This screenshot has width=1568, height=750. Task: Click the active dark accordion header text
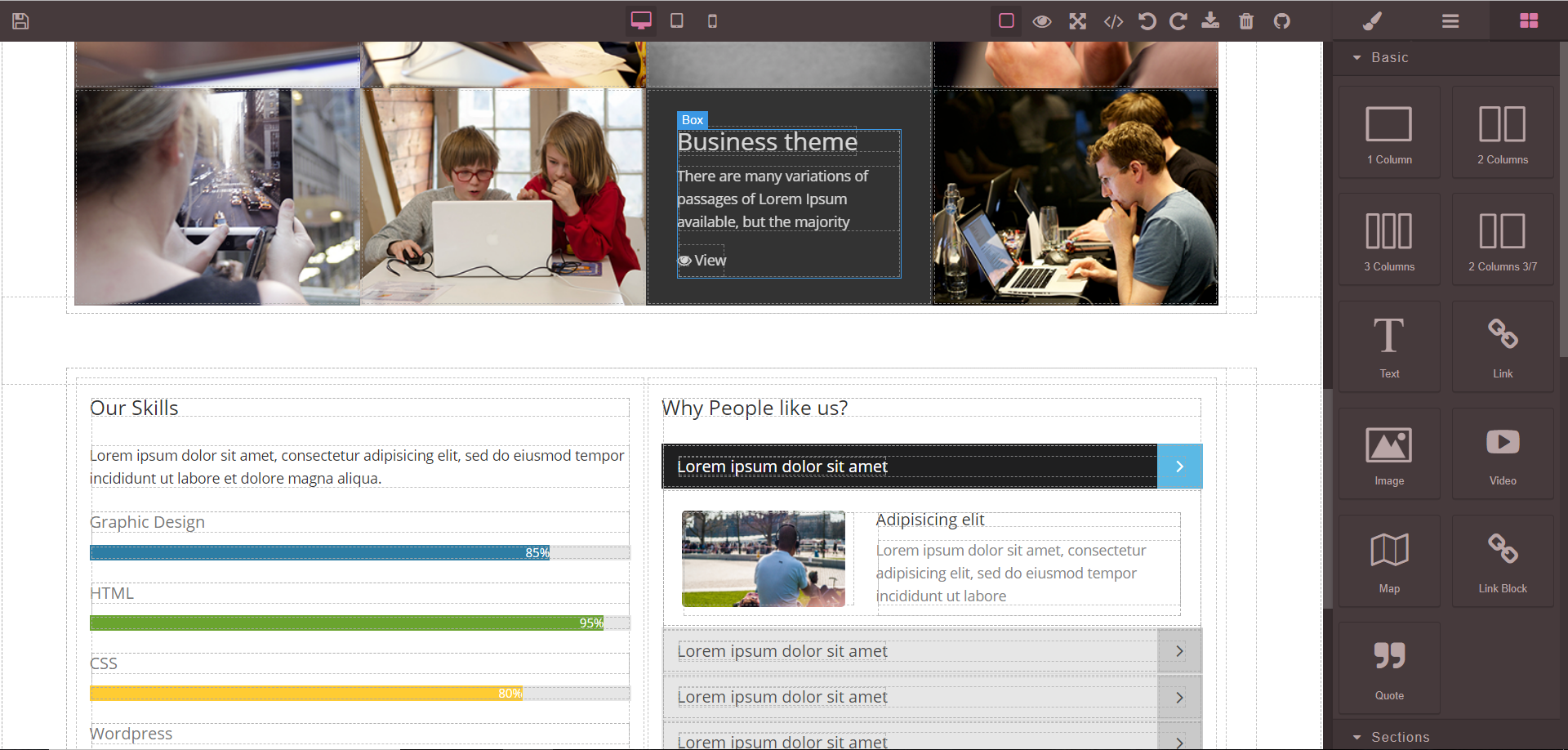click(x=782, y=467)
